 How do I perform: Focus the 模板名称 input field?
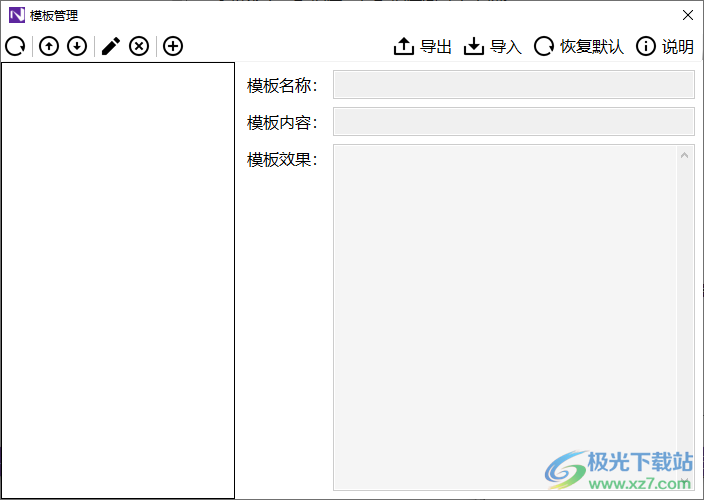point(514,84)
